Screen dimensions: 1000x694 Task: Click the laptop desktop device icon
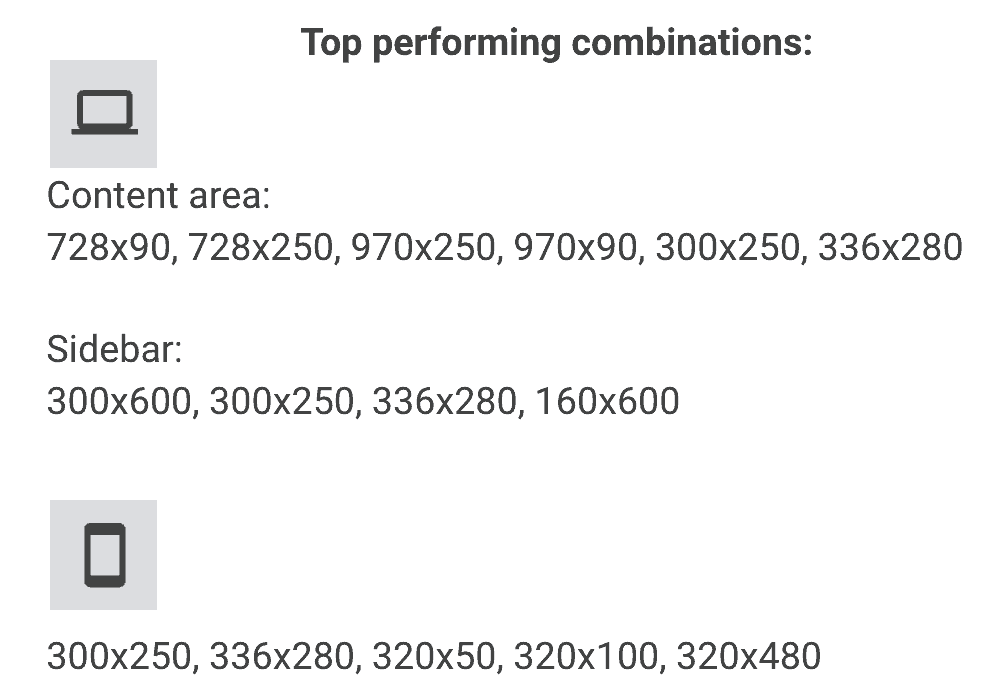103,113
